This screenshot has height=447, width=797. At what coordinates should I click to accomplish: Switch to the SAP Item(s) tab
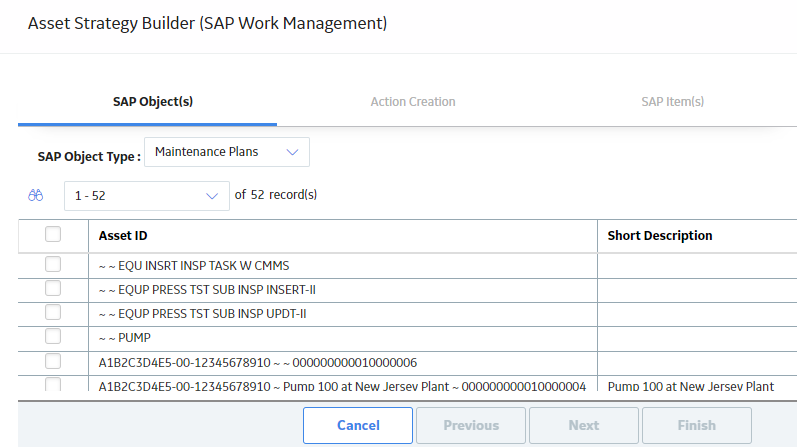672,102
